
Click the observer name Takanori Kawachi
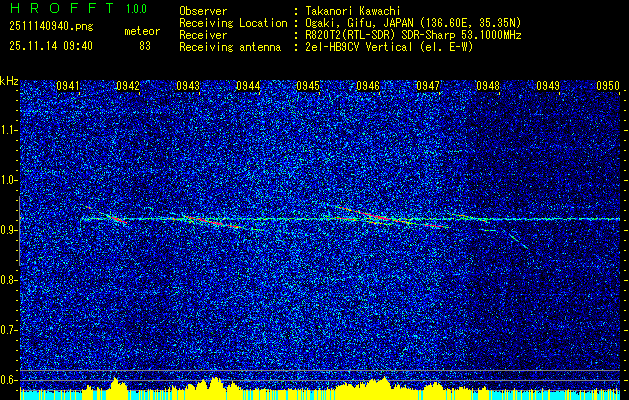pyautogui.click(x=353, y=11)
